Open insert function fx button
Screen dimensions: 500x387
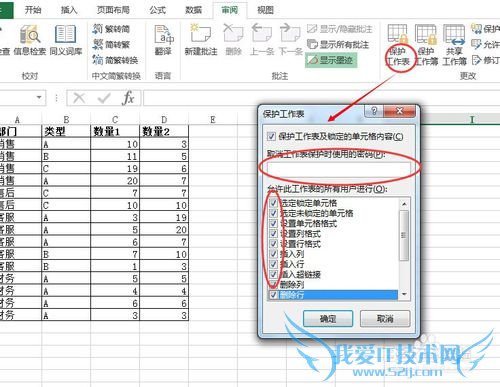pos(128,98)
